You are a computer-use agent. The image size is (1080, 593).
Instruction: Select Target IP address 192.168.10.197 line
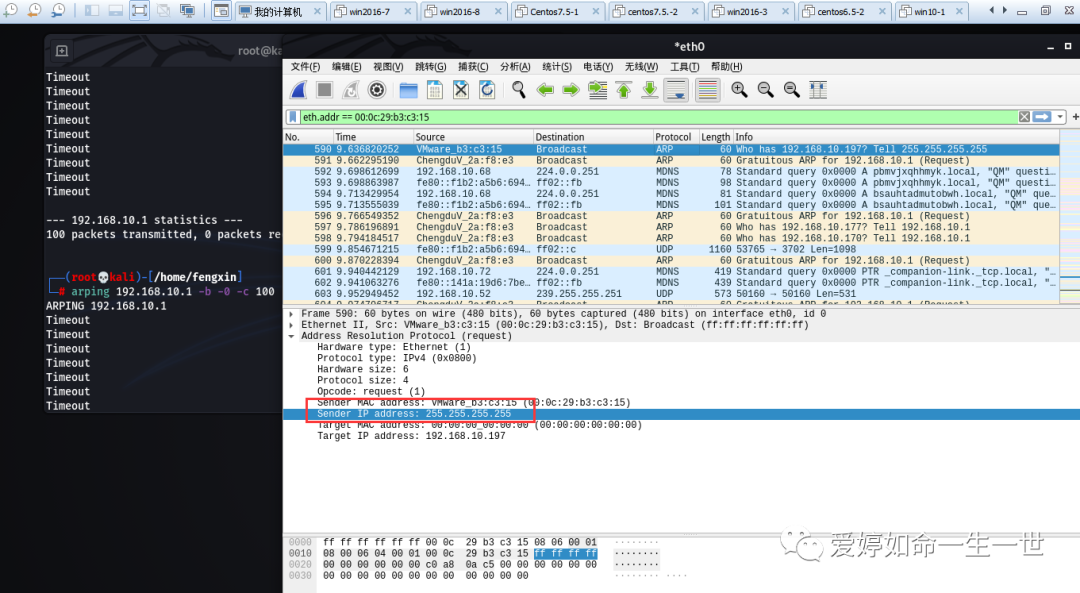click(x=411, y=436)
